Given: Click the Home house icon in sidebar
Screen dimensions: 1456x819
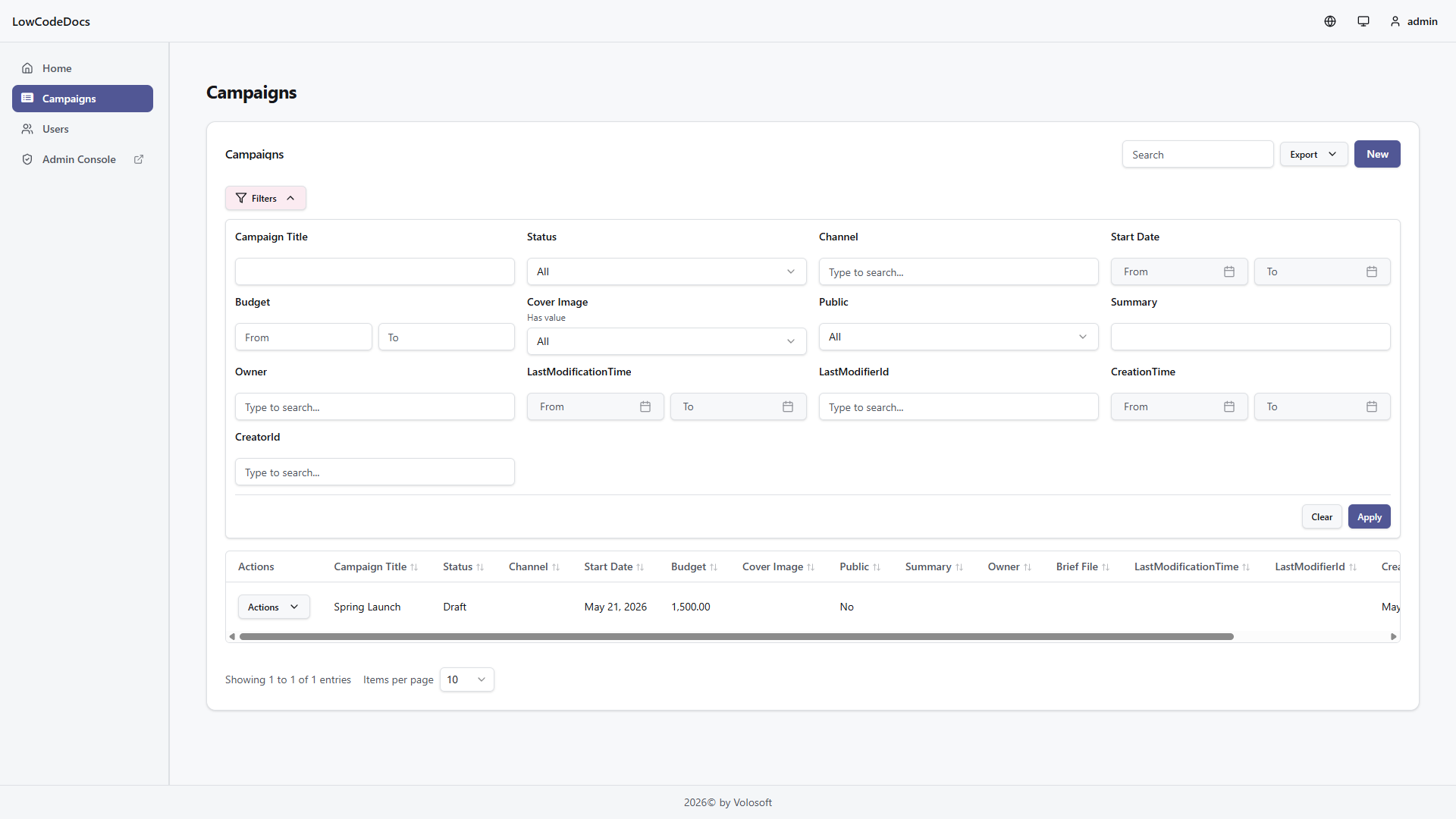Looking at the screenshot, I should [27, 68].
